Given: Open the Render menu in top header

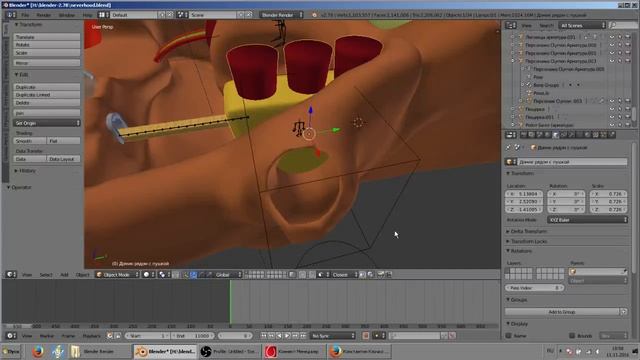Looking at the screenshot, I should [44, 15].
